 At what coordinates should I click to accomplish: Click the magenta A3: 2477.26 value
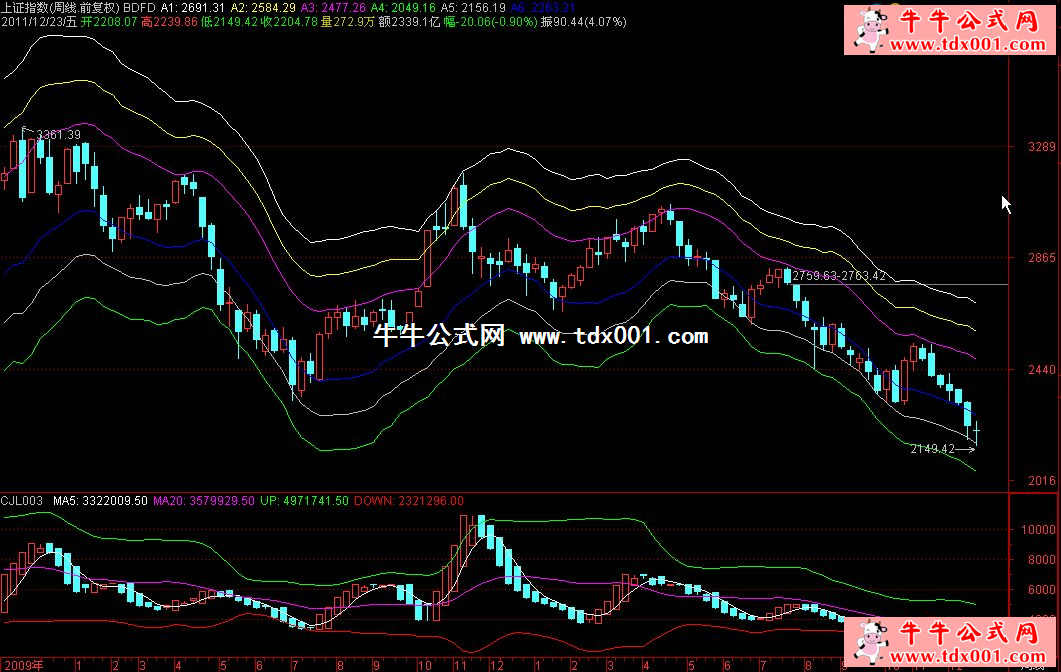point(333,8)
